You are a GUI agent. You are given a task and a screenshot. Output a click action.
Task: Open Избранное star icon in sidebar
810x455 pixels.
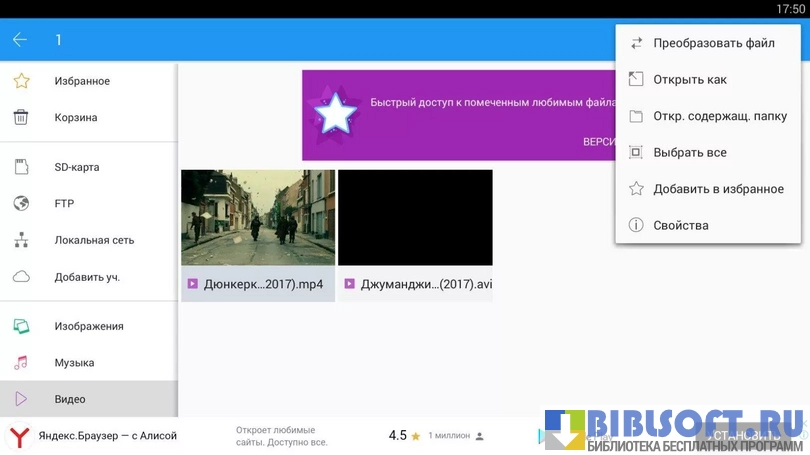pyautogui.click(x=20, y=81)
